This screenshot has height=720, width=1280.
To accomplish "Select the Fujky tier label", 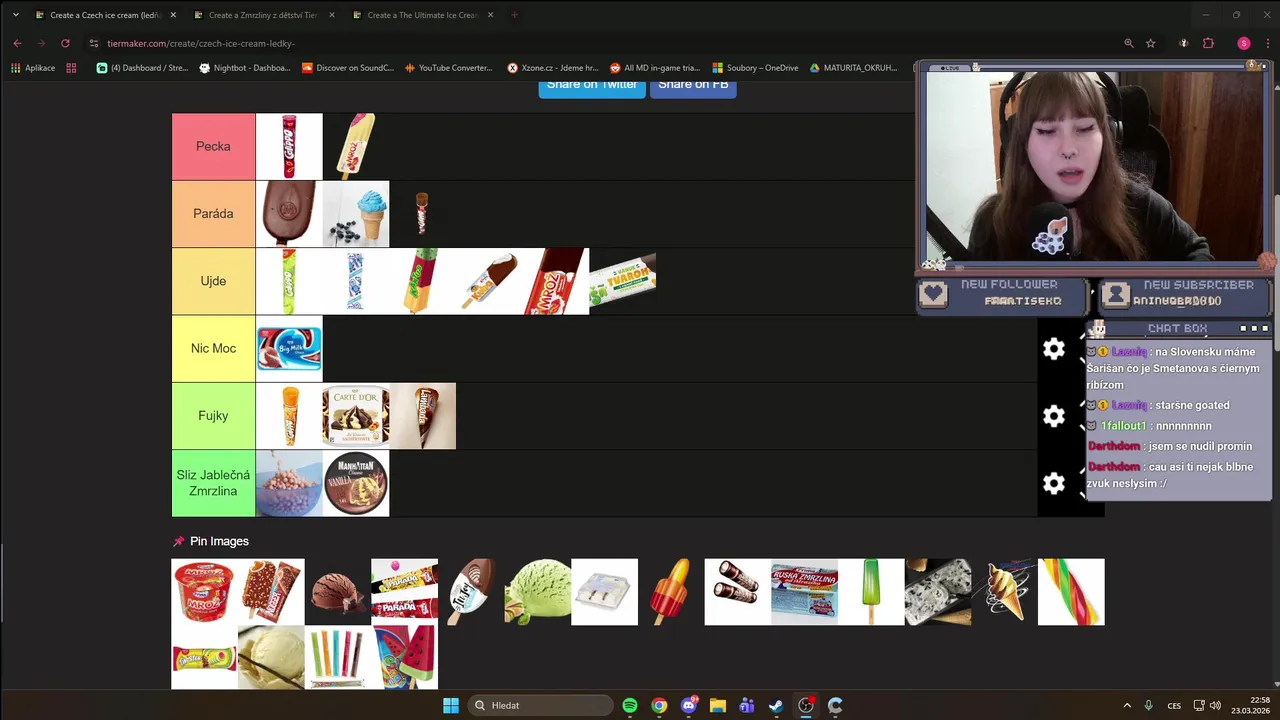I will pos(213,416).
